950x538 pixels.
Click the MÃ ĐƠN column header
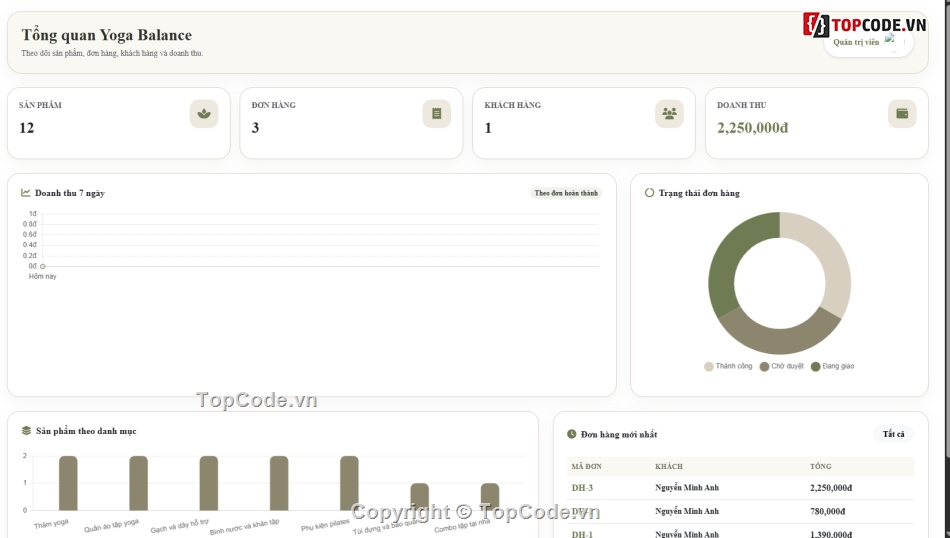[x=586, y=467]
